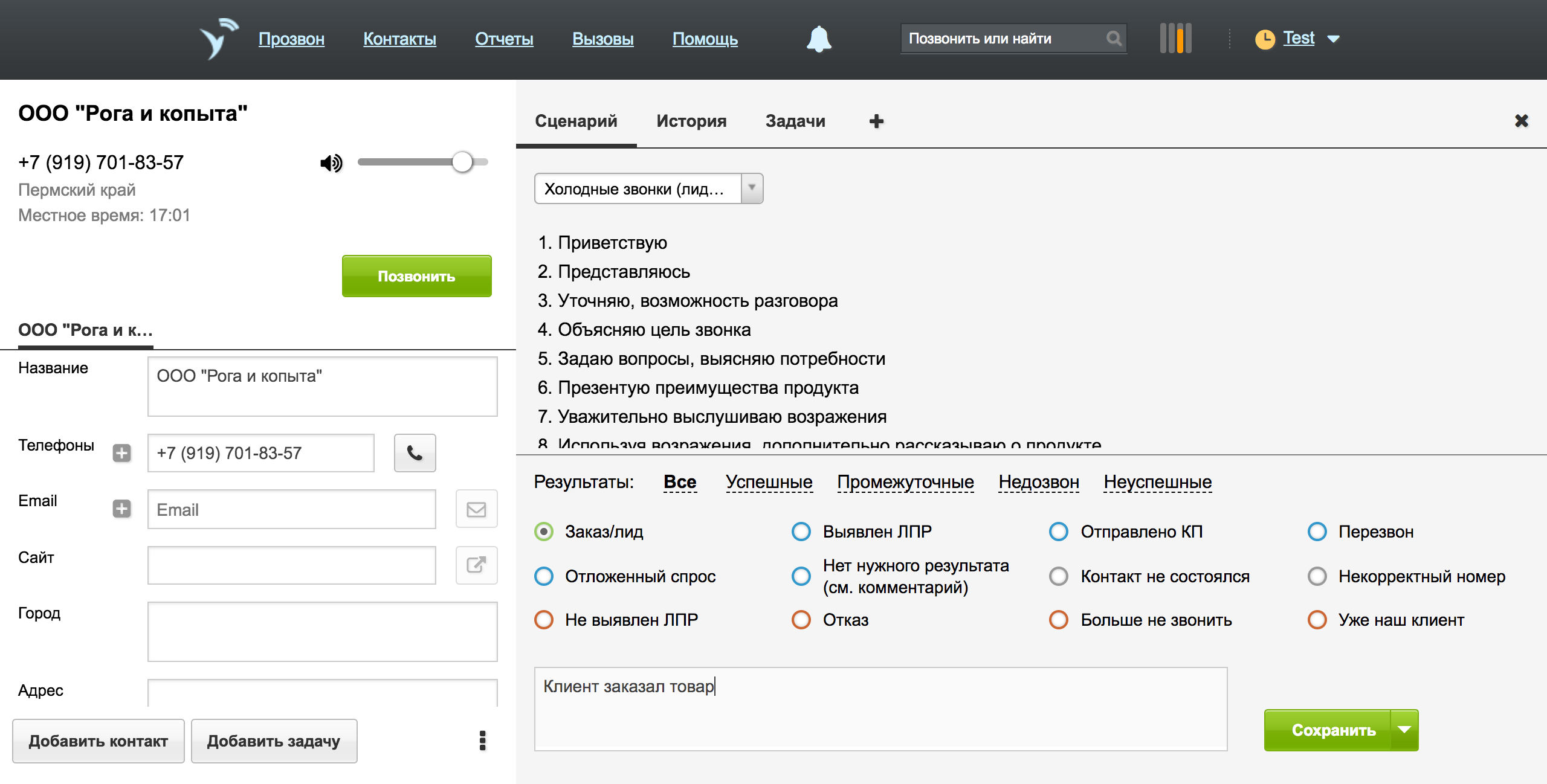Click the green Позвонить button
The height and width of the screenshot is (784, 1547).
tap(416, 276)
